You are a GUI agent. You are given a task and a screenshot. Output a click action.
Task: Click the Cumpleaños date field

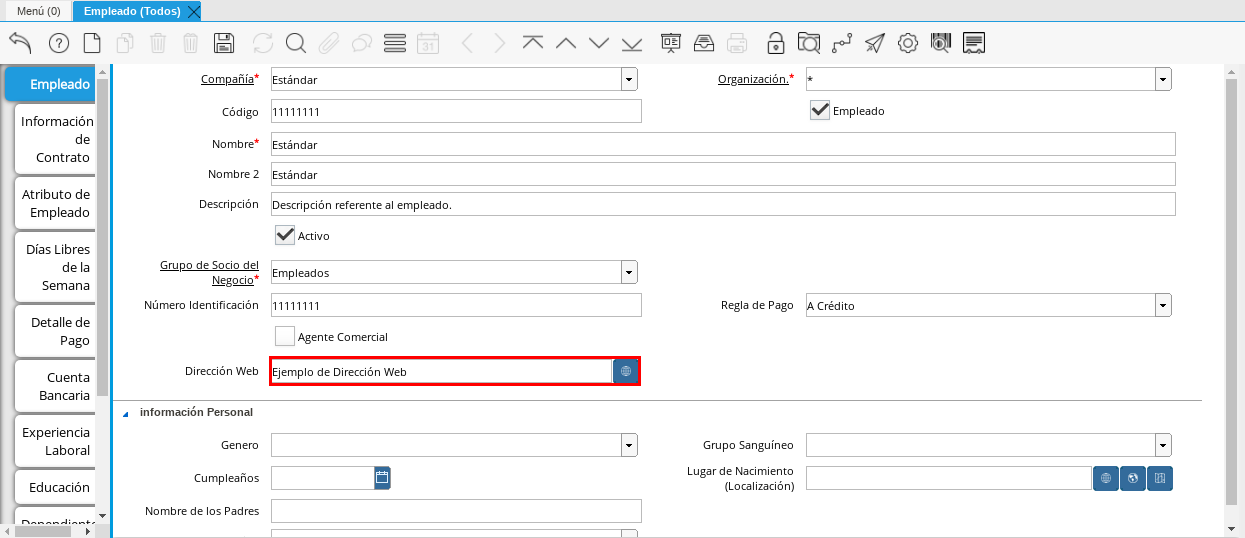pos(322,478)
